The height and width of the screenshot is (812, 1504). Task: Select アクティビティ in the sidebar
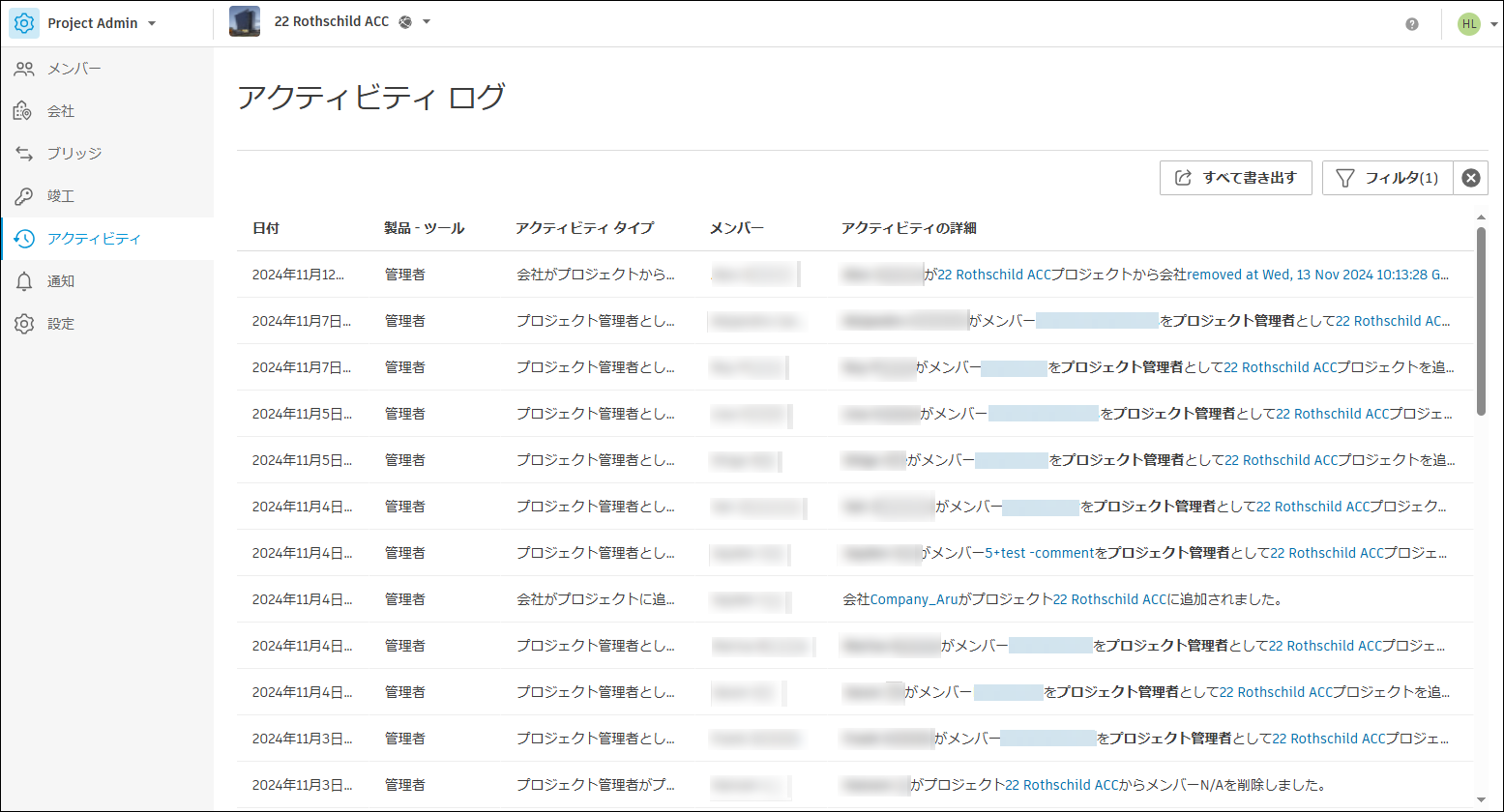coord(94,239)
